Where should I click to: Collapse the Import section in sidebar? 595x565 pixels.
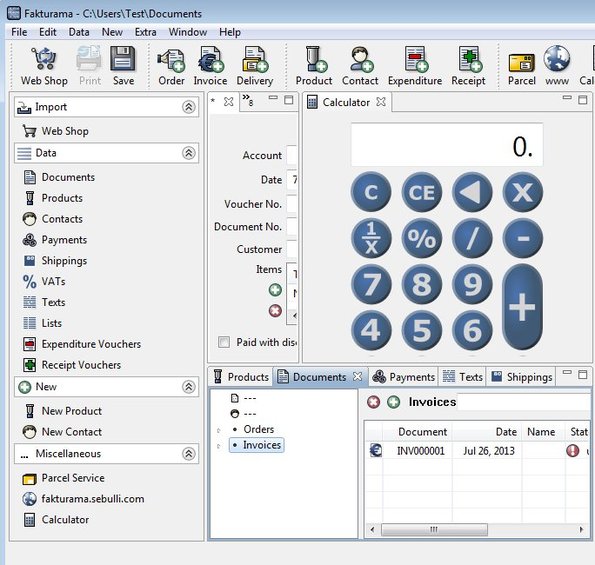[x=189, y=107]
